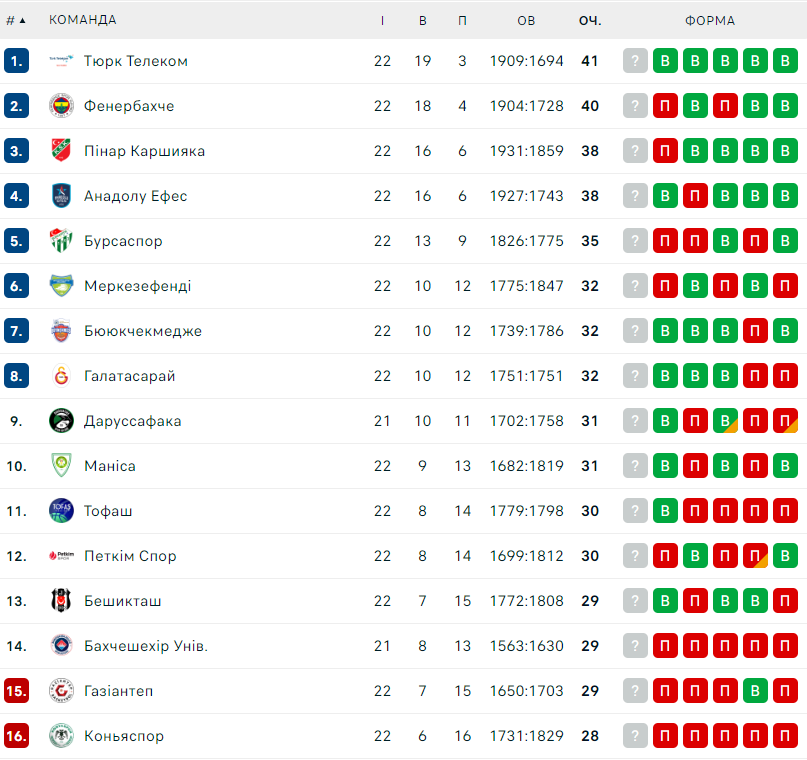Click the Дaруссафака team logo
807x760 pixels.
click(61, 421)
